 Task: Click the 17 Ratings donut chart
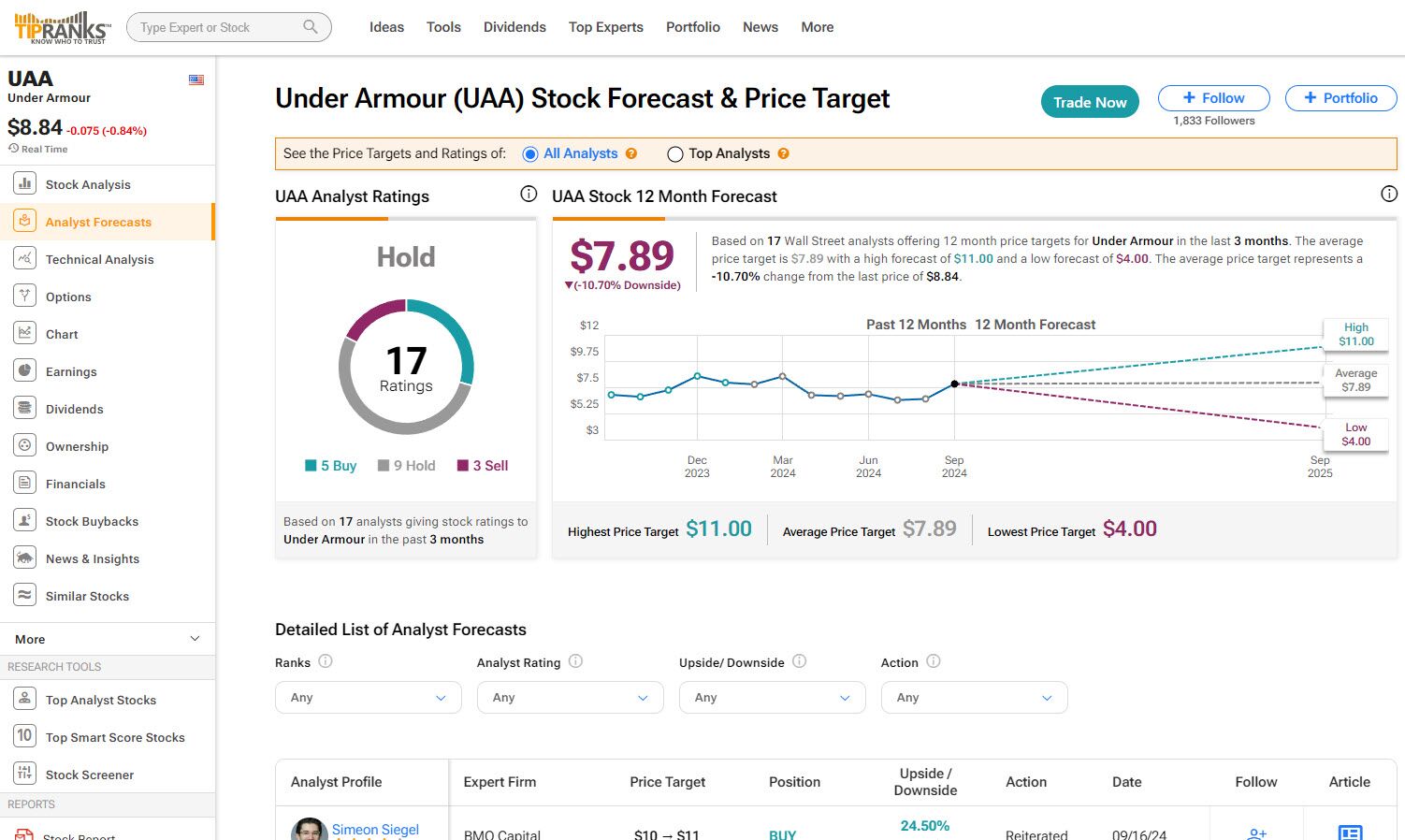[x=406, y=367]
